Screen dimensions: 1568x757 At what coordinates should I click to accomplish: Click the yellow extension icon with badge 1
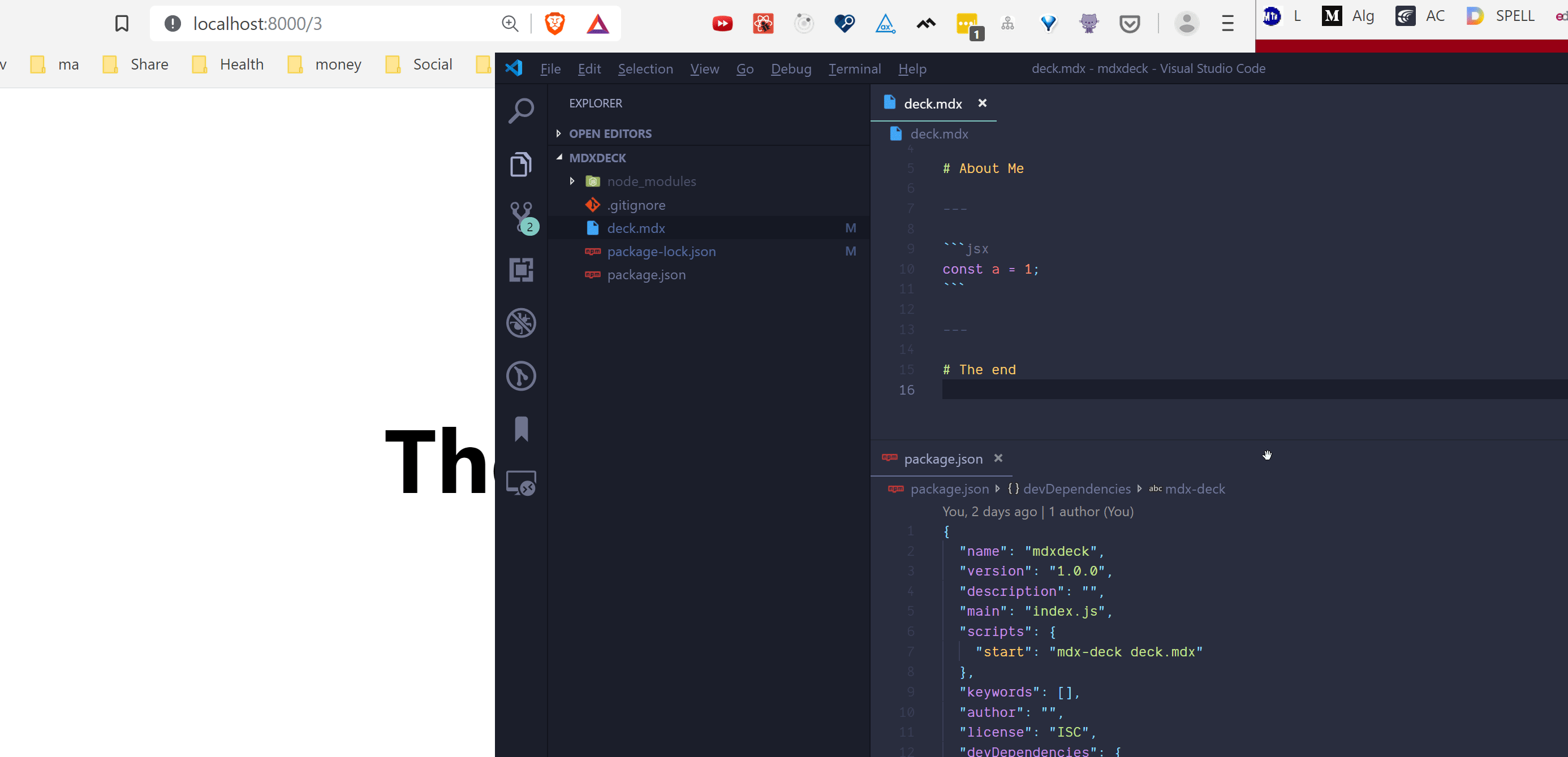click(969, 26)
